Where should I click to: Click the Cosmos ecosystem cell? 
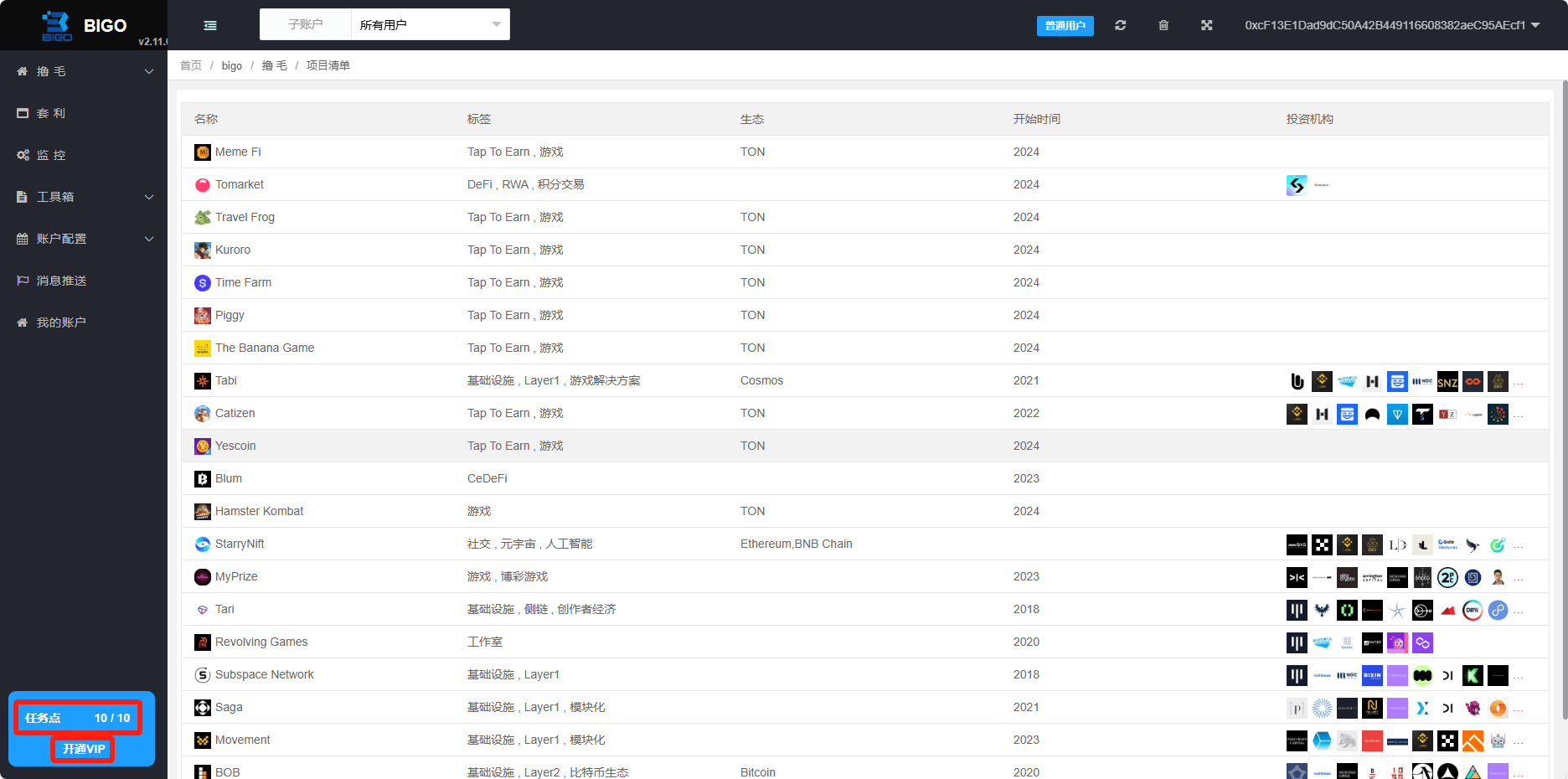tap(761, 380)
